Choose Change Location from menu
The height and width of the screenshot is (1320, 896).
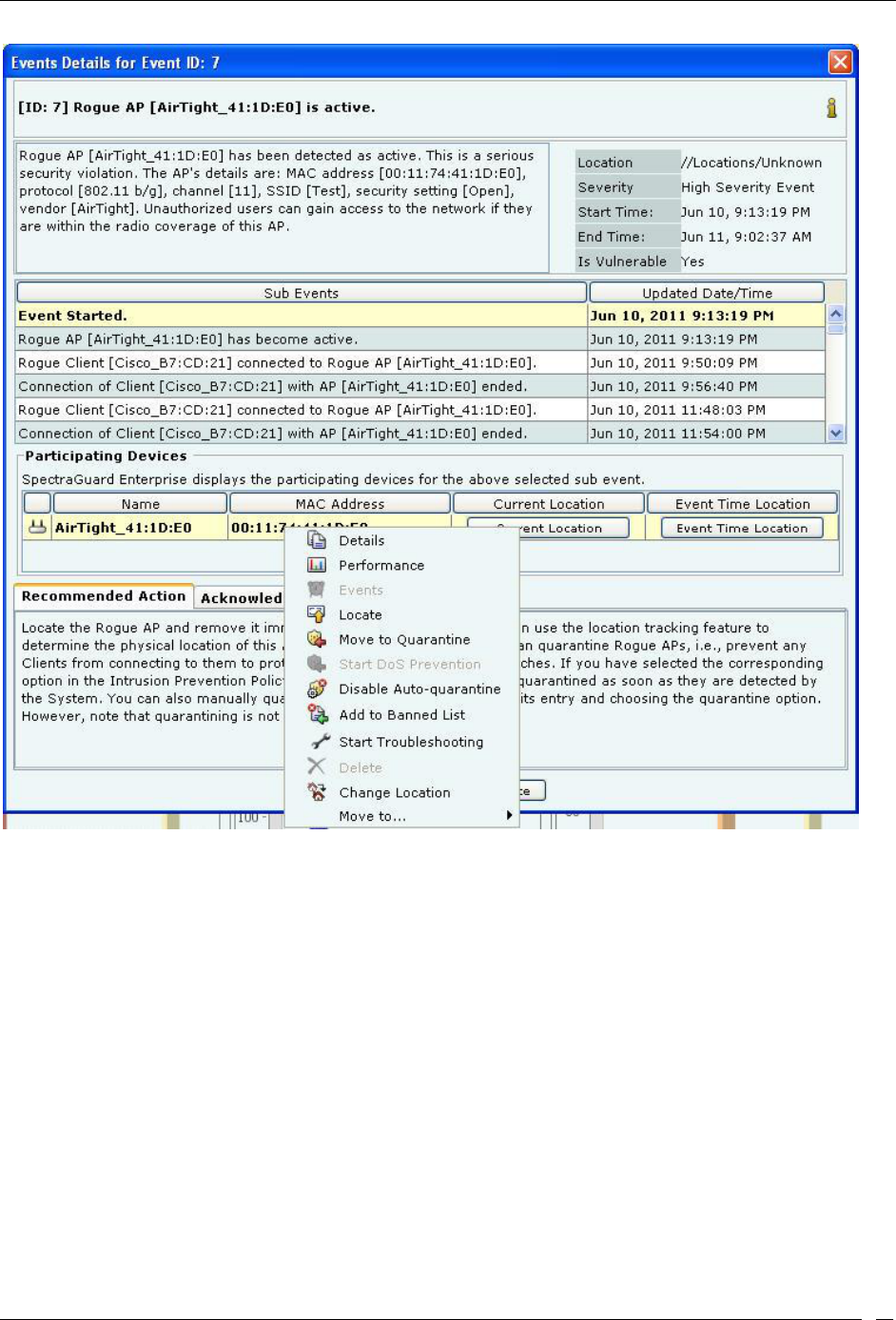coord(395,792)
